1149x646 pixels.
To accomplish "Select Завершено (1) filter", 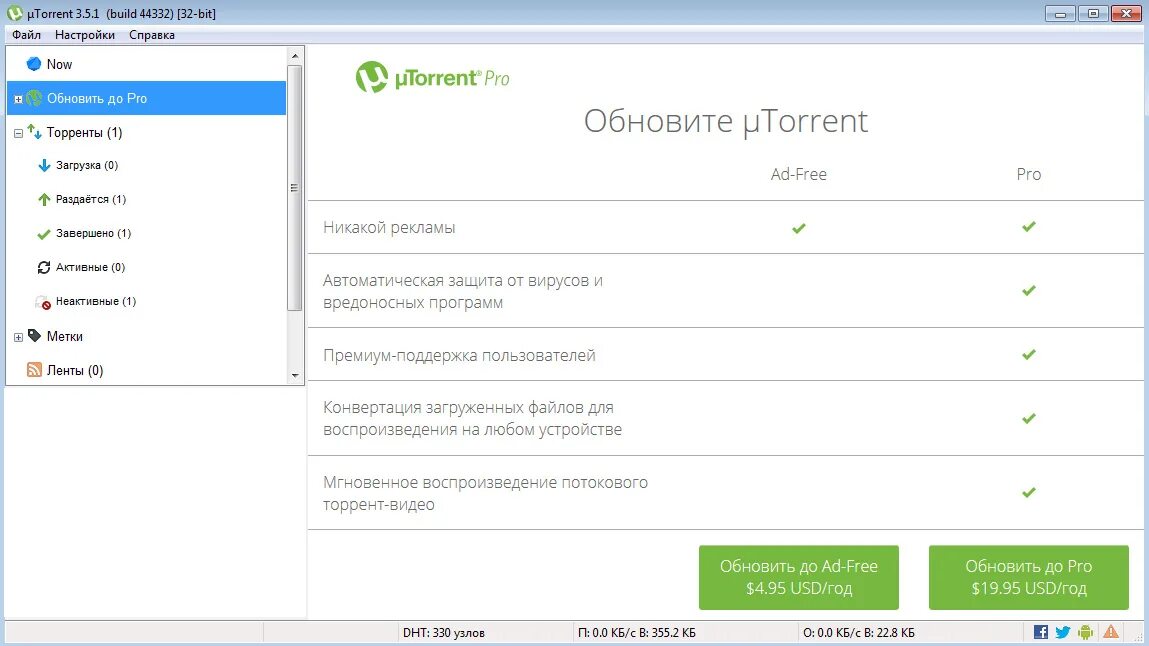I will (x=147, y=234).
